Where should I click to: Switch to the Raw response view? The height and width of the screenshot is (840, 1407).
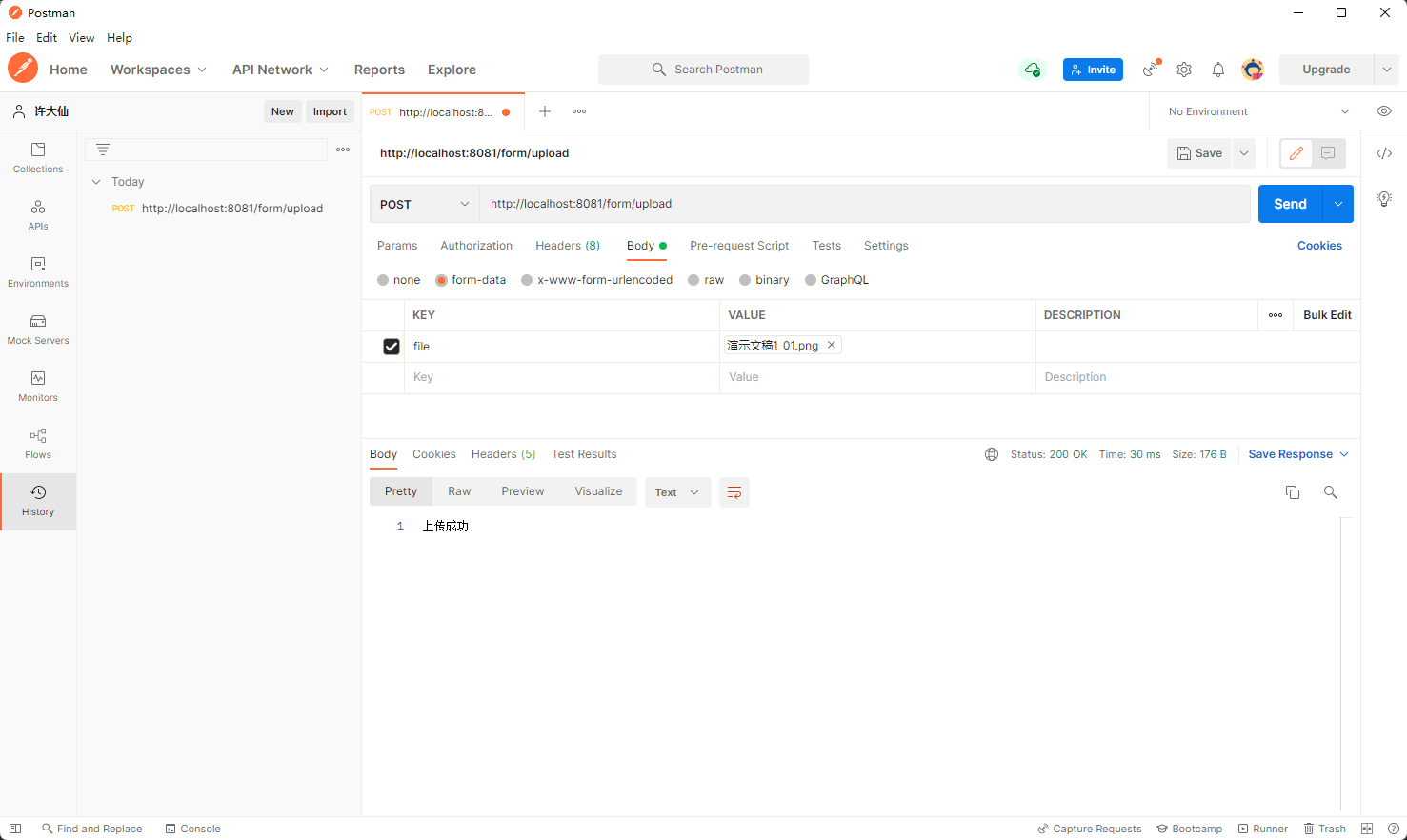tap(459, 491)
